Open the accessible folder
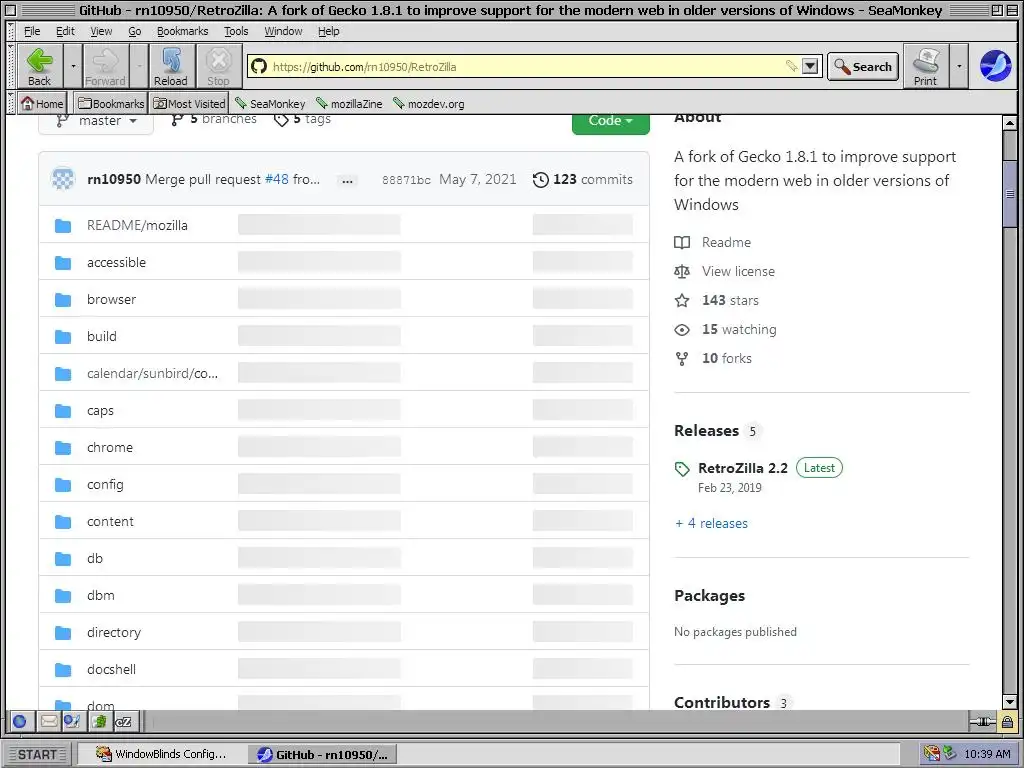1024x768 pixels. (116, 263)
